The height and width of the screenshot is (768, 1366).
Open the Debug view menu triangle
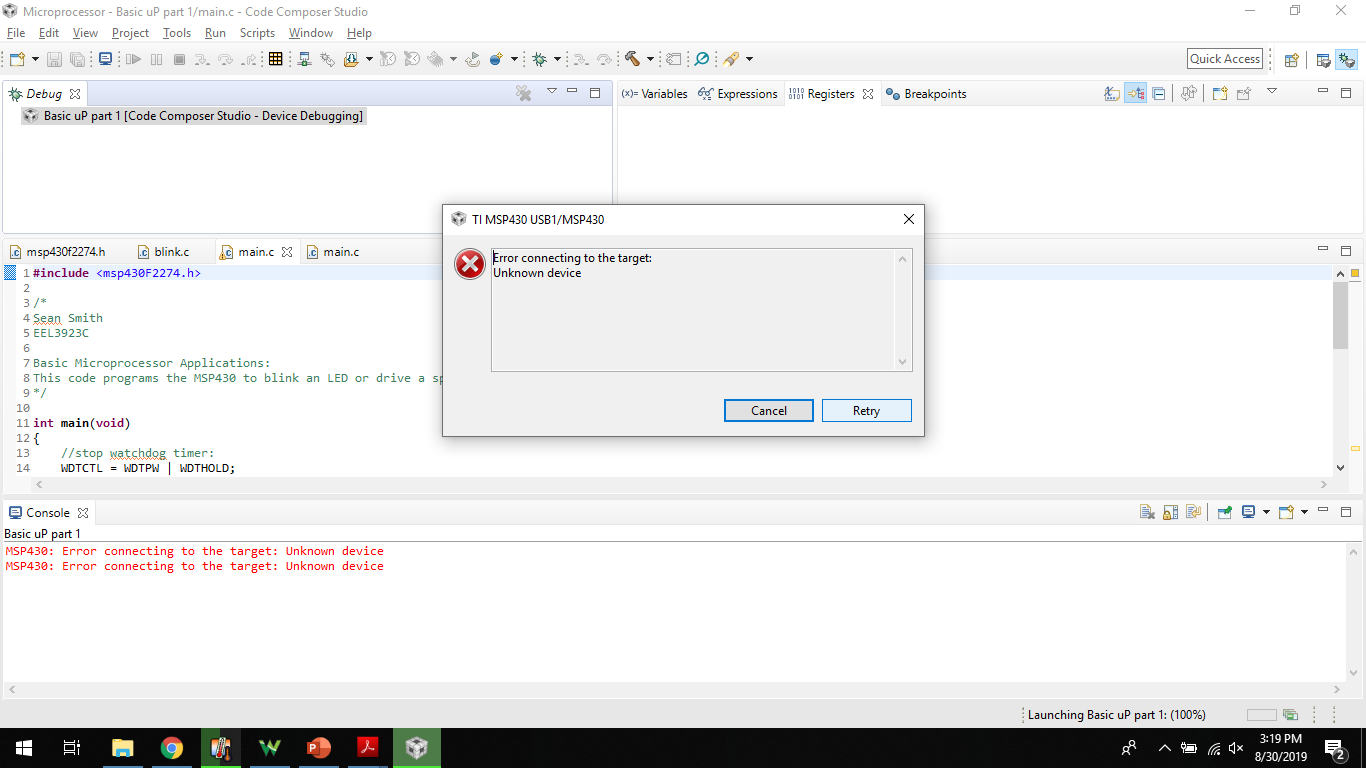pyautogui.click(x=551, y=92)
